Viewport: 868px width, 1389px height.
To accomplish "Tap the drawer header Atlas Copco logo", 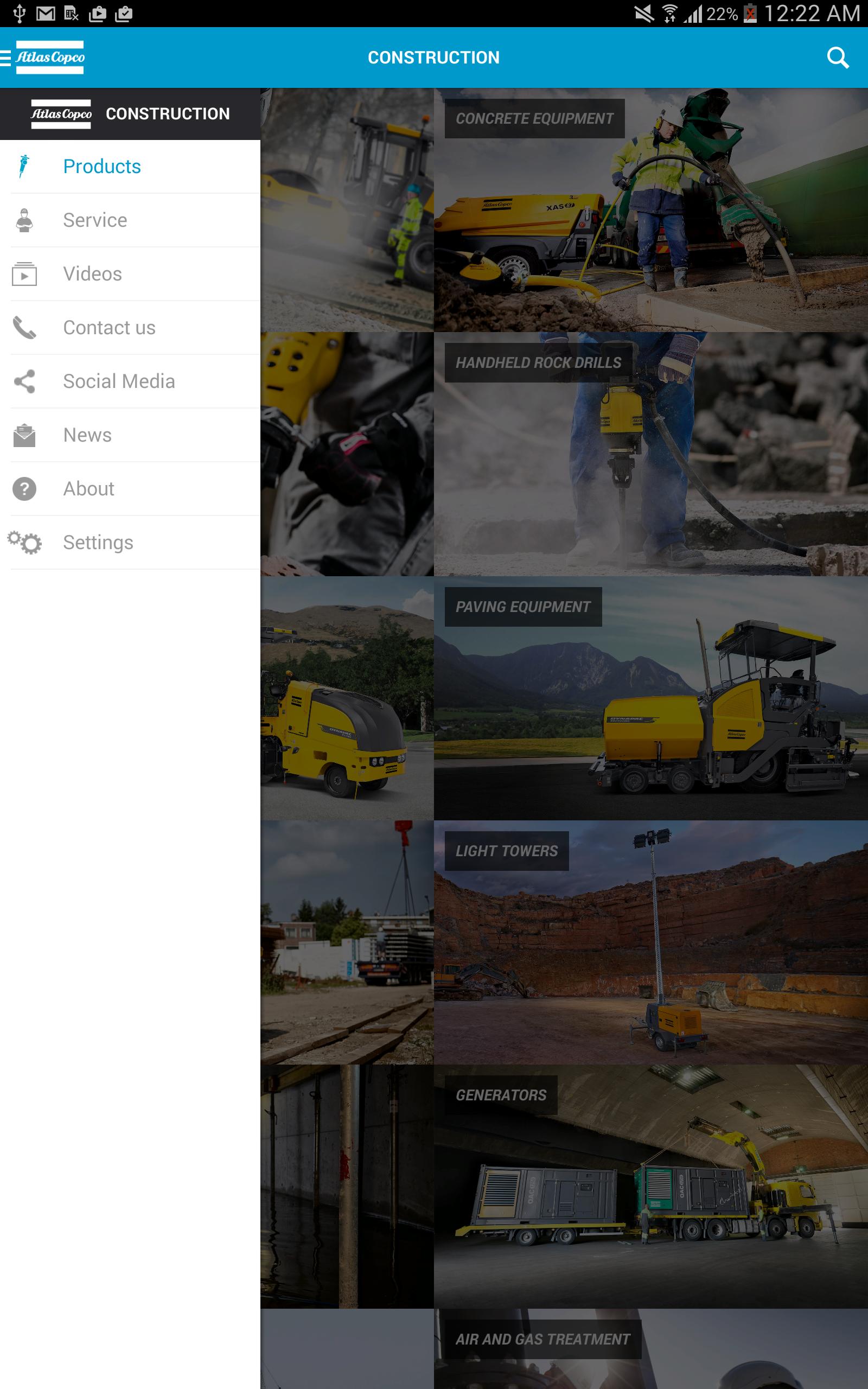I will click(61, 113).
